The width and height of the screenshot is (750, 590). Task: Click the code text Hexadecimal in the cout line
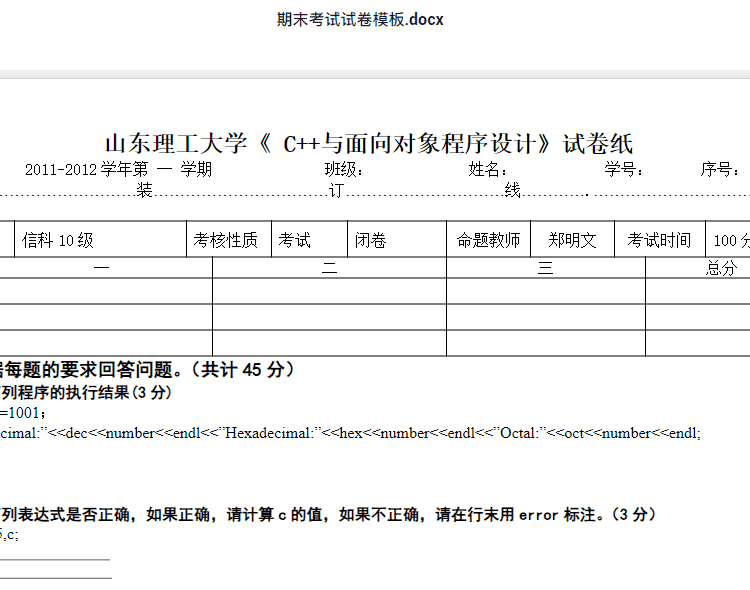268,434
